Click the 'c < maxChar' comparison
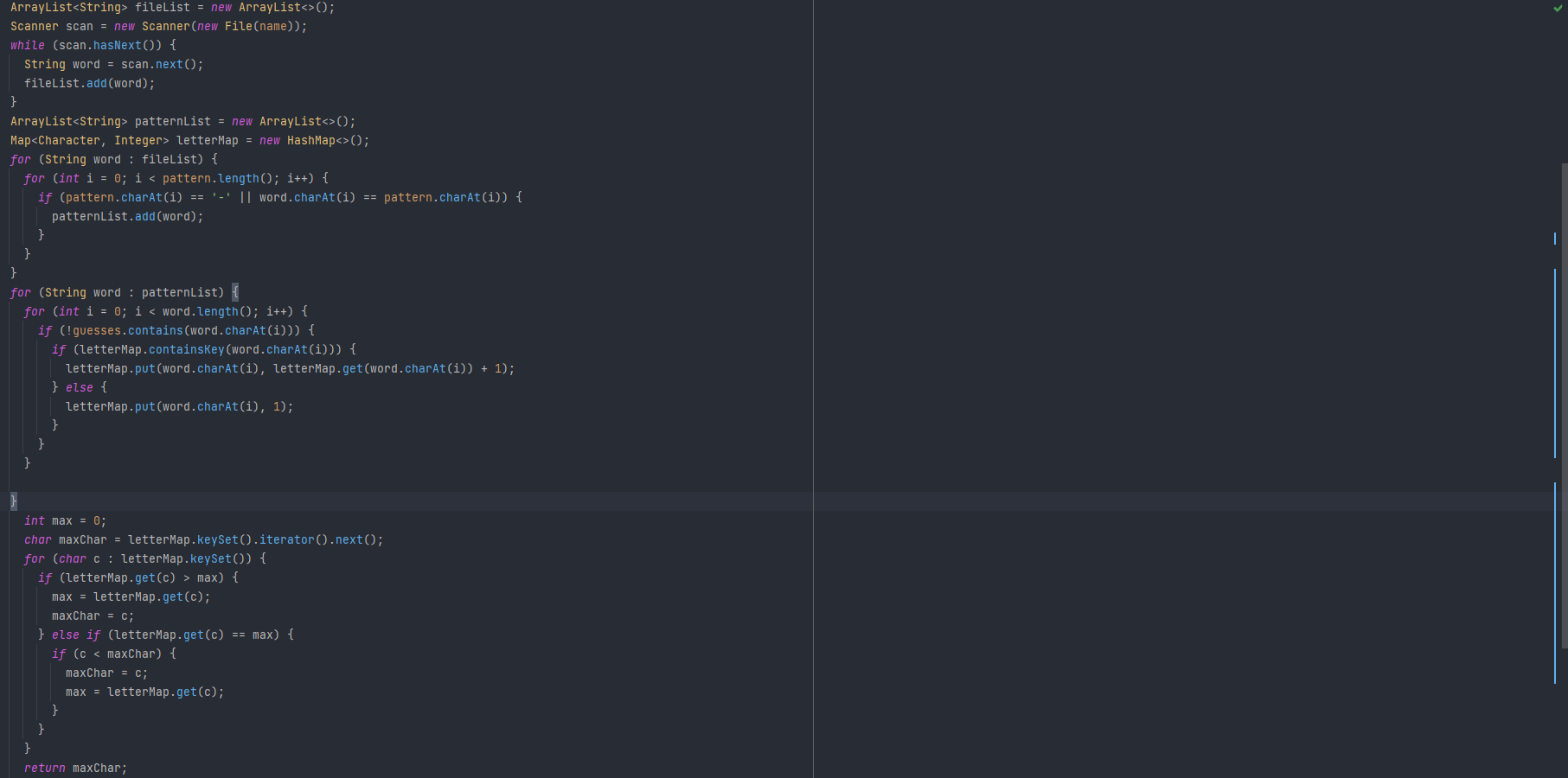Viewport: 1568px width, 778px height. (x=117, y=654)
